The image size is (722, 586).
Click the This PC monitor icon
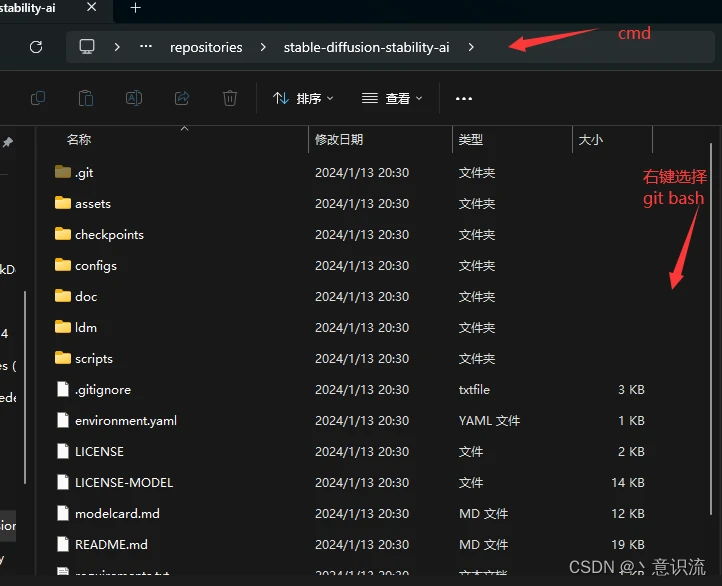(87, 46)
